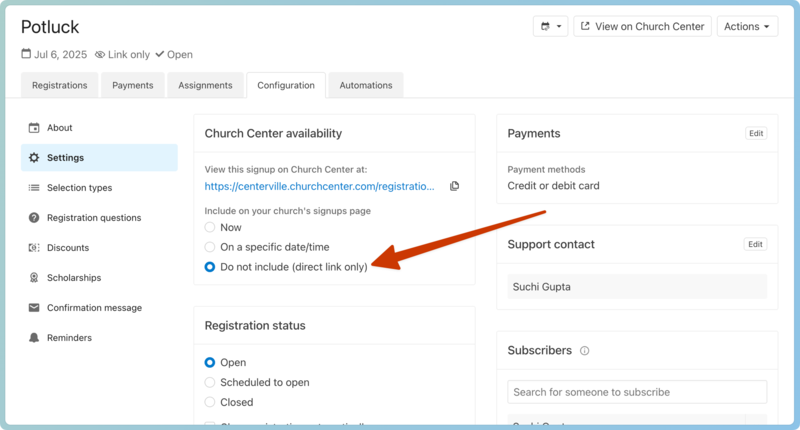Select Scheduled to open radio button
Screen dimensions: 800x430
(x=210, y=382)
